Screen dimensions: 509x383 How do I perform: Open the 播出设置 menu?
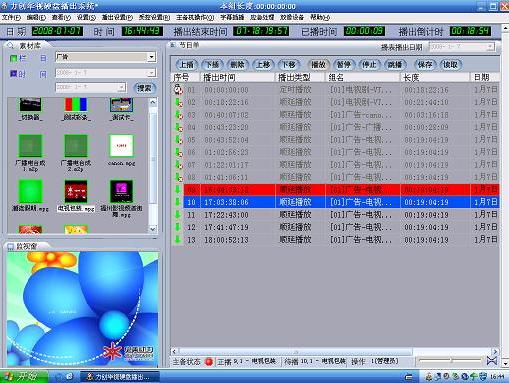(117, 17)
